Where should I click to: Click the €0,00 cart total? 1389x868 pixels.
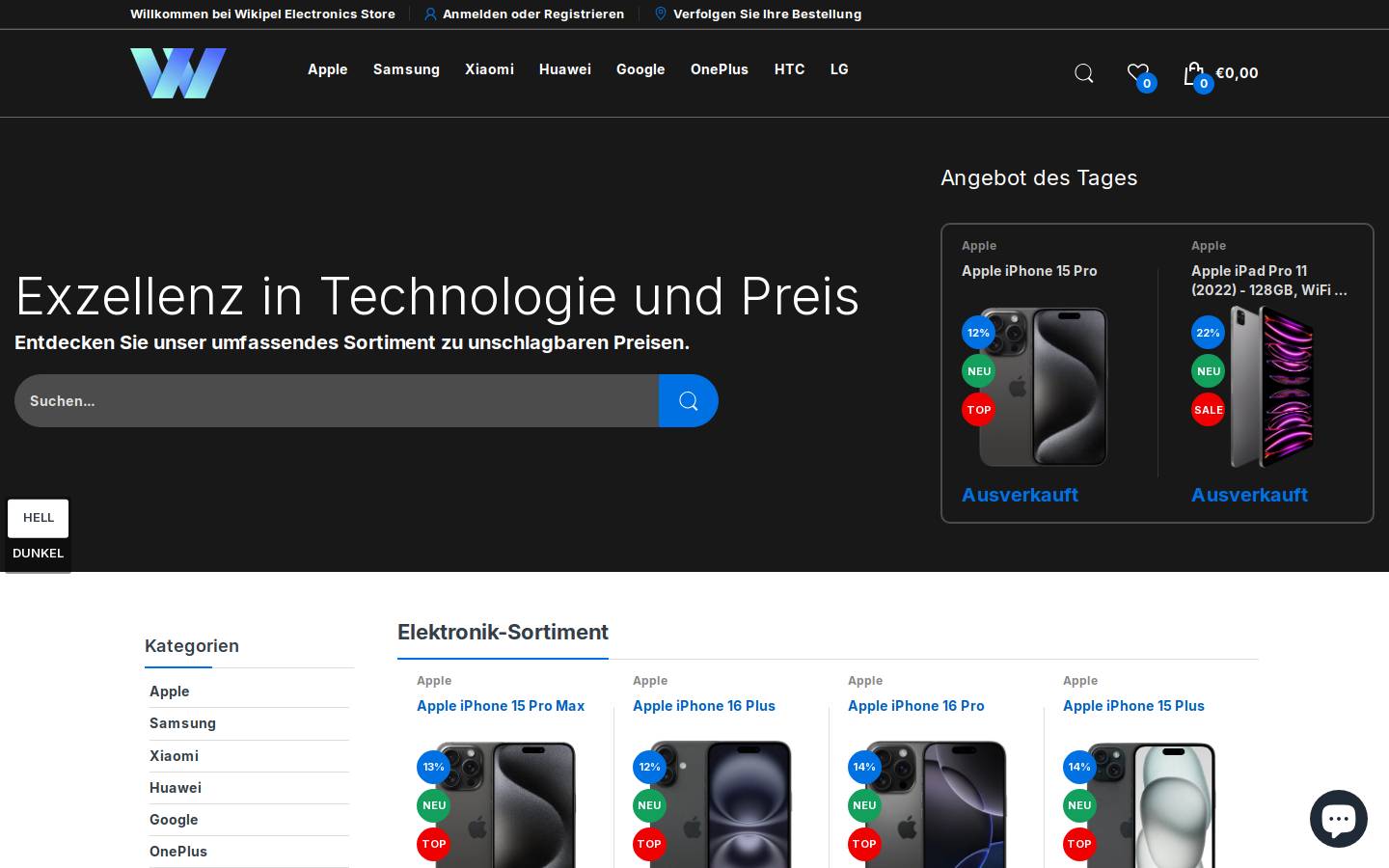(1237, 73)
